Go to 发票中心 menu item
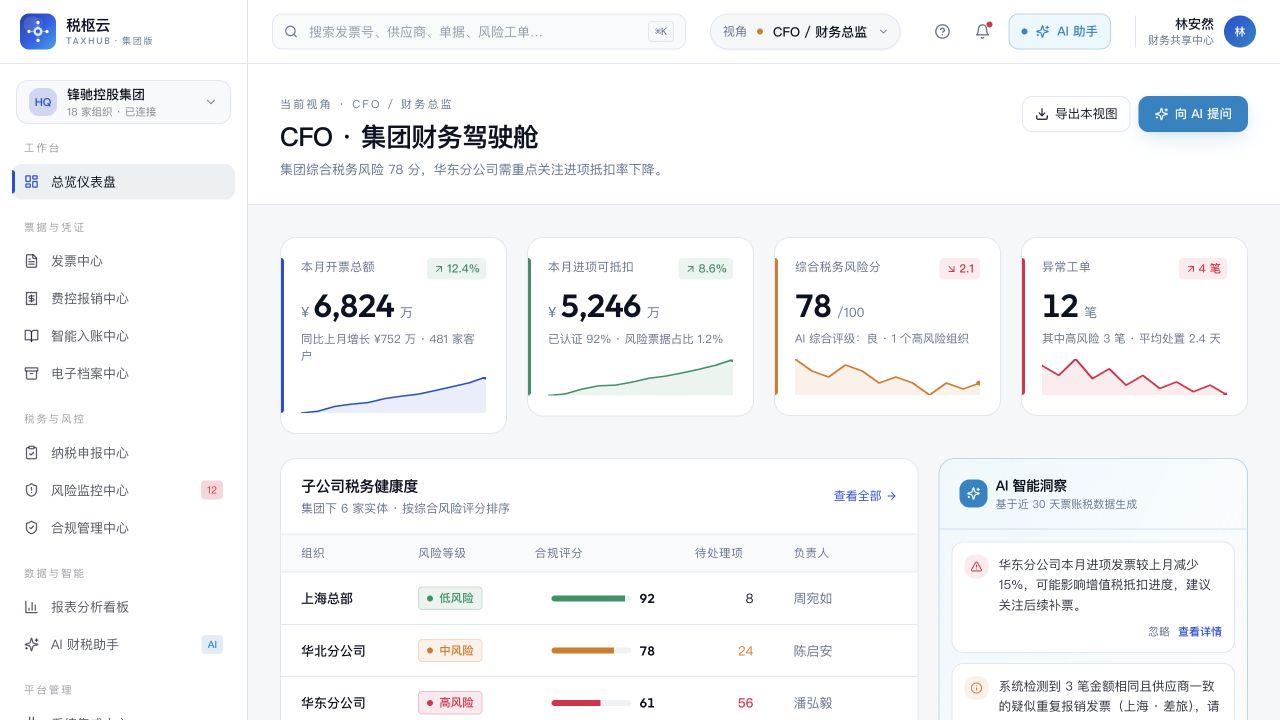 (x=123, y=260)
